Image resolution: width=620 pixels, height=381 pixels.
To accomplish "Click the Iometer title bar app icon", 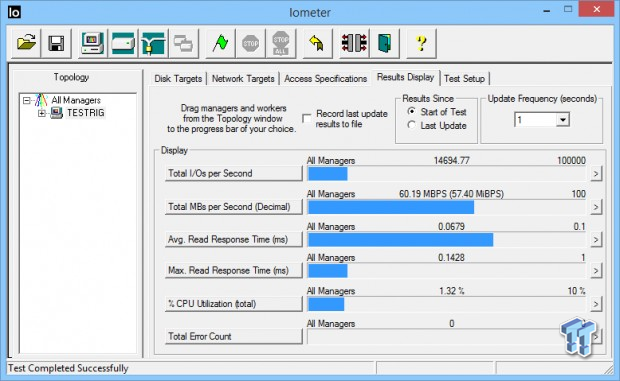I will click(14, 12).
